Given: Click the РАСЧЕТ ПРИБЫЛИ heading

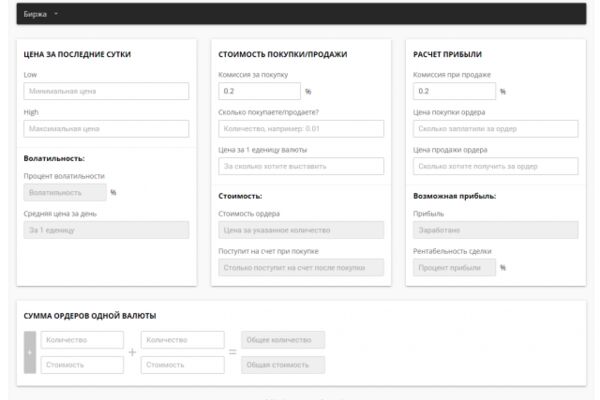Looking at the screenshot, I should pos(447,54).
